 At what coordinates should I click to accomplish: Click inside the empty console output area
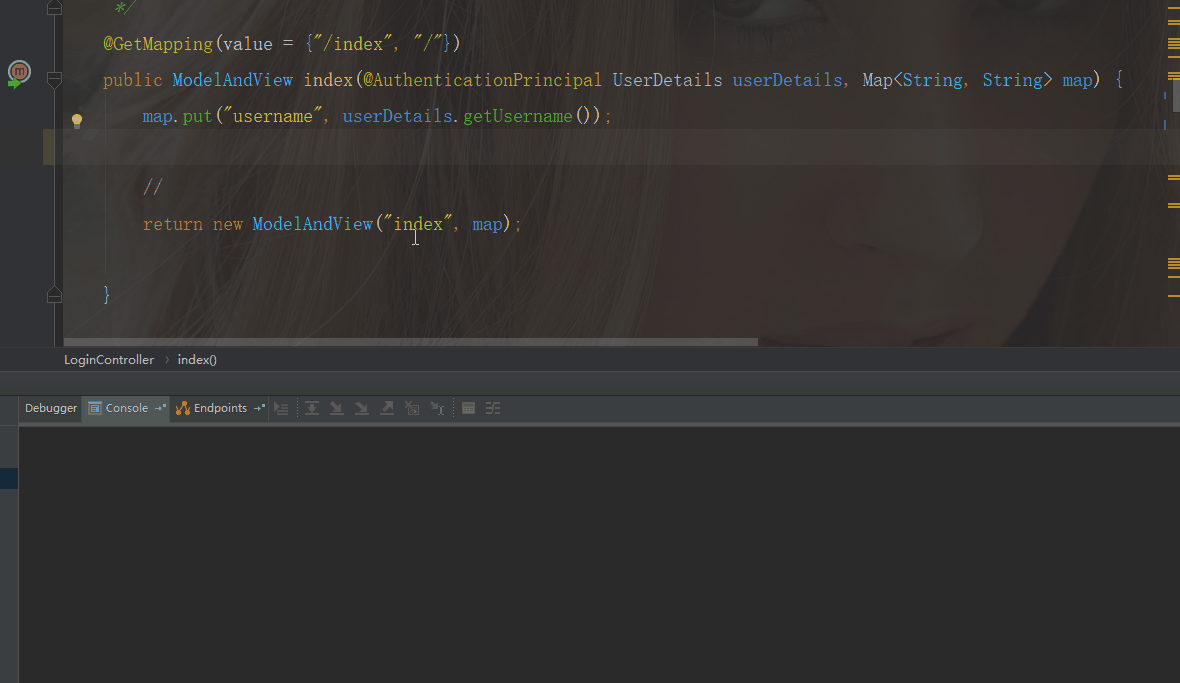(599, 554)
